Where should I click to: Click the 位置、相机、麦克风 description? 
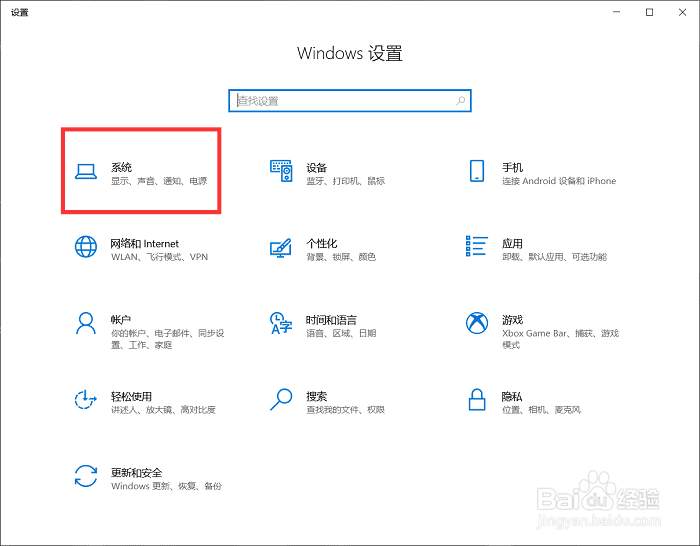point(542,410)
